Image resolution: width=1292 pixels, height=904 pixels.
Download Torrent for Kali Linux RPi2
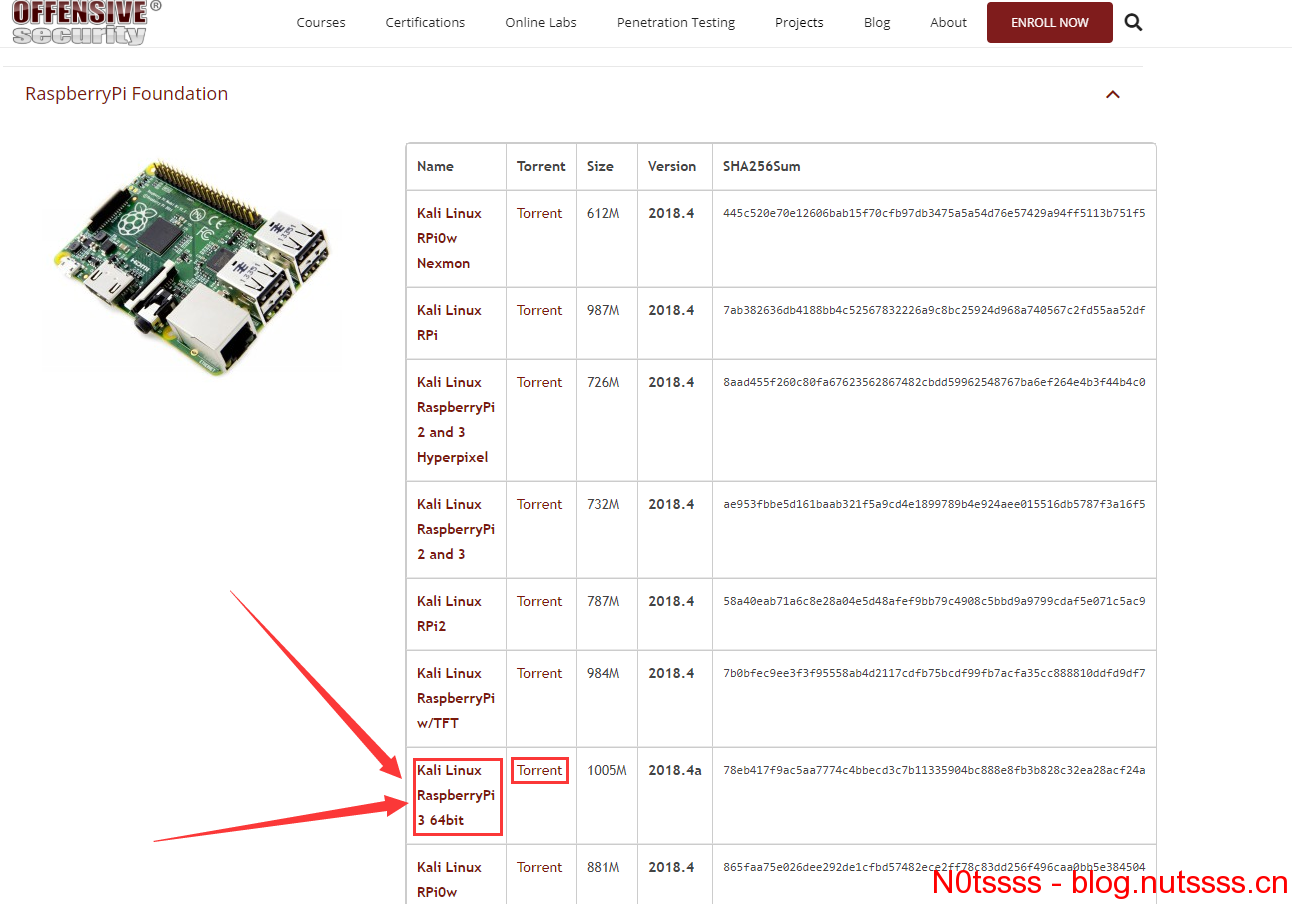click(x=540, y=601)
